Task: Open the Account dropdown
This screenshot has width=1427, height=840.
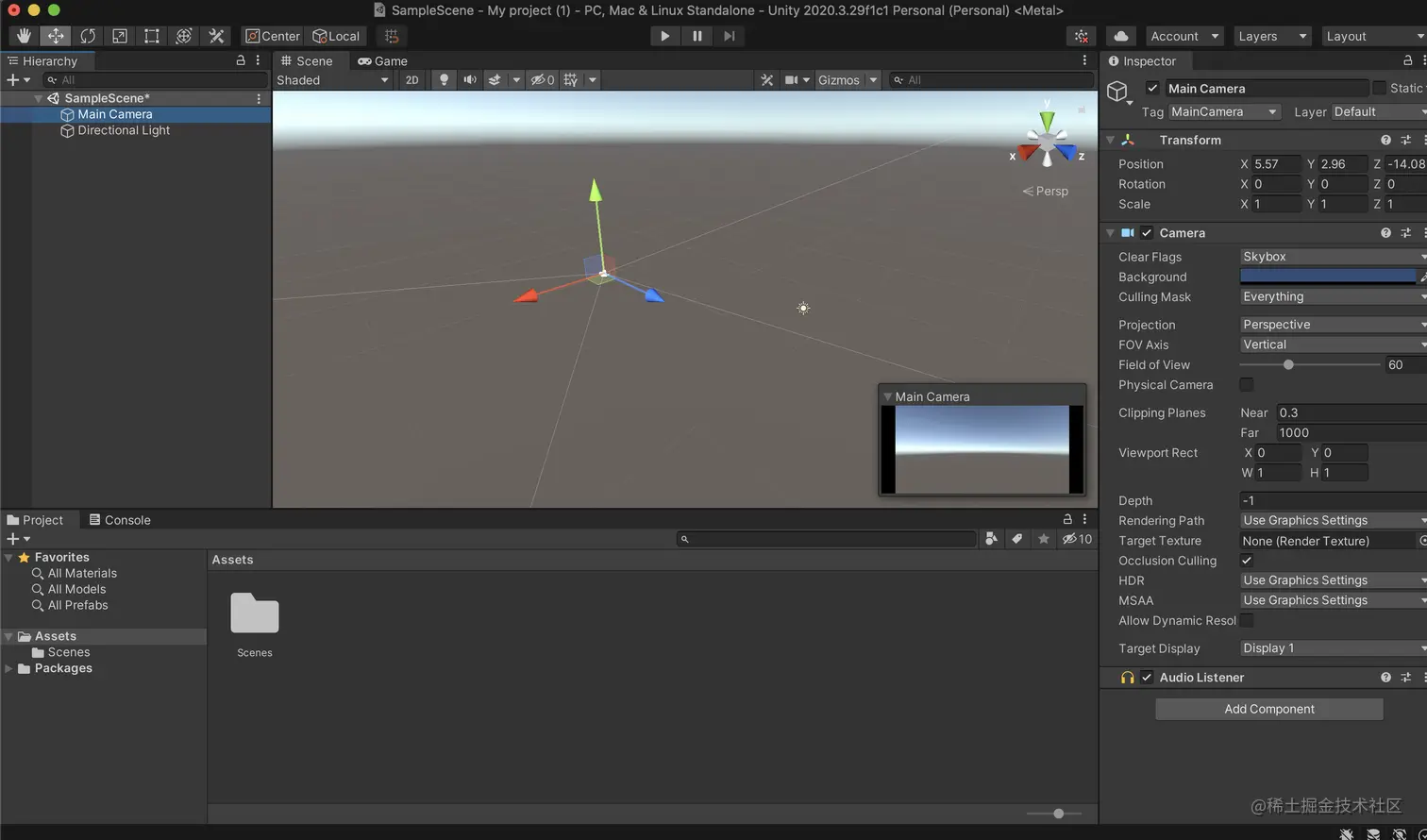Action: point(1184,36)
